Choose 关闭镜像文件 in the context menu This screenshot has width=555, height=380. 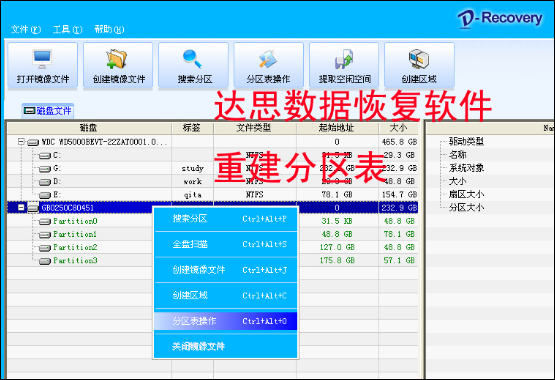[x=226, y=346]
